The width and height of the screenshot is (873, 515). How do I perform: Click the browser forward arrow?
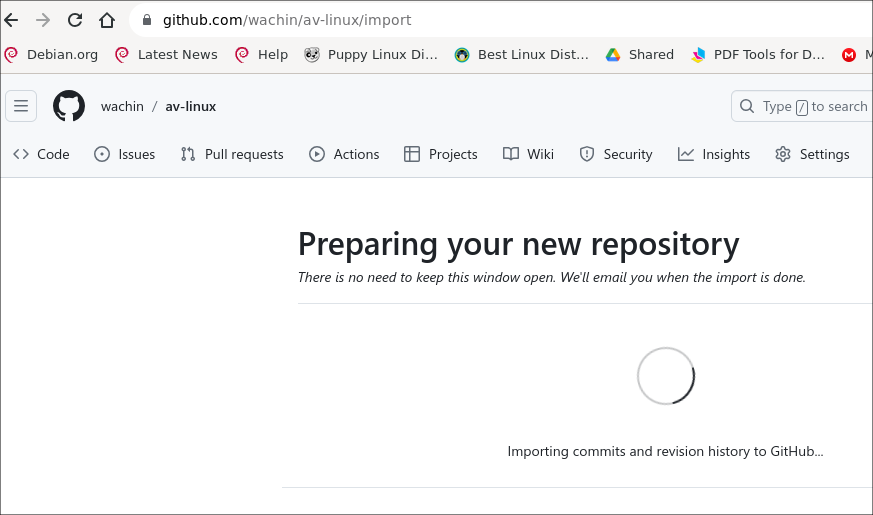43,21
